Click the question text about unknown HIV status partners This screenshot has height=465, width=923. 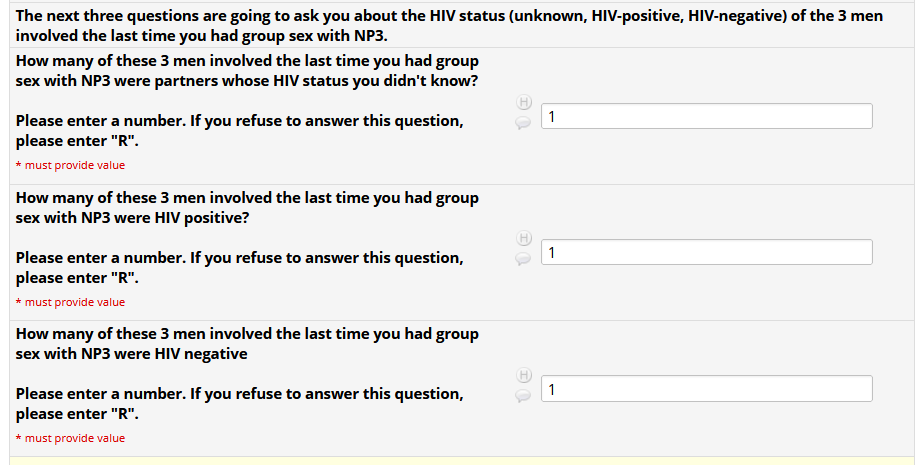click(247, 71)
